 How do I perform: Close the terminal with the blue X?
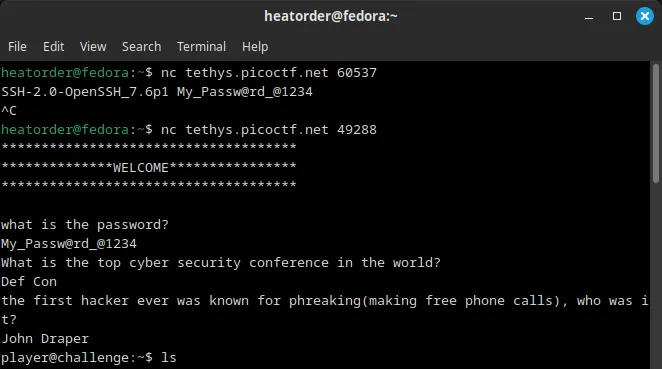[645, 16]
